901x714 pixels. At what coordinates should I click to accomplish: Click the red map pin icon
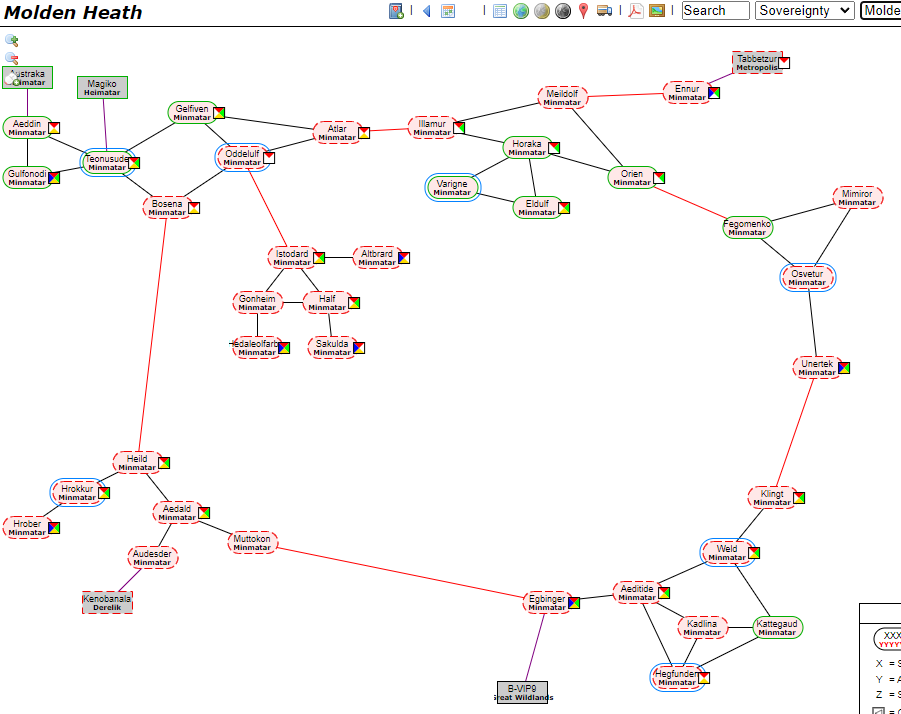click(x=583, y=11)
